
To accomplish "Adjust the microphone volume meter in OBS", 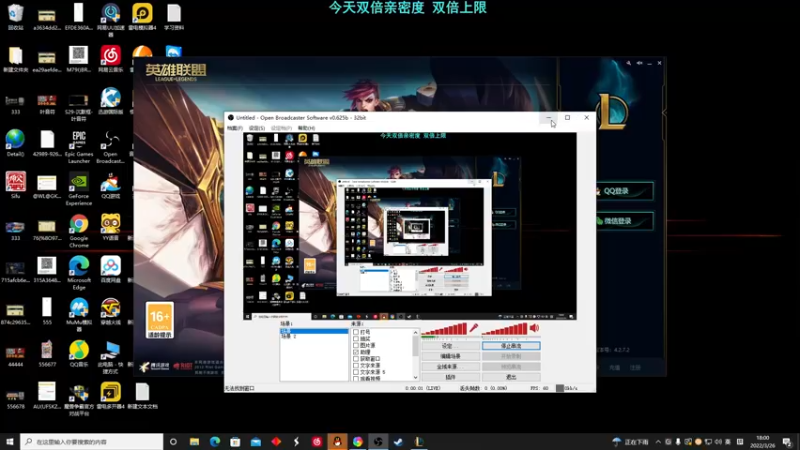I will [444, 330].
